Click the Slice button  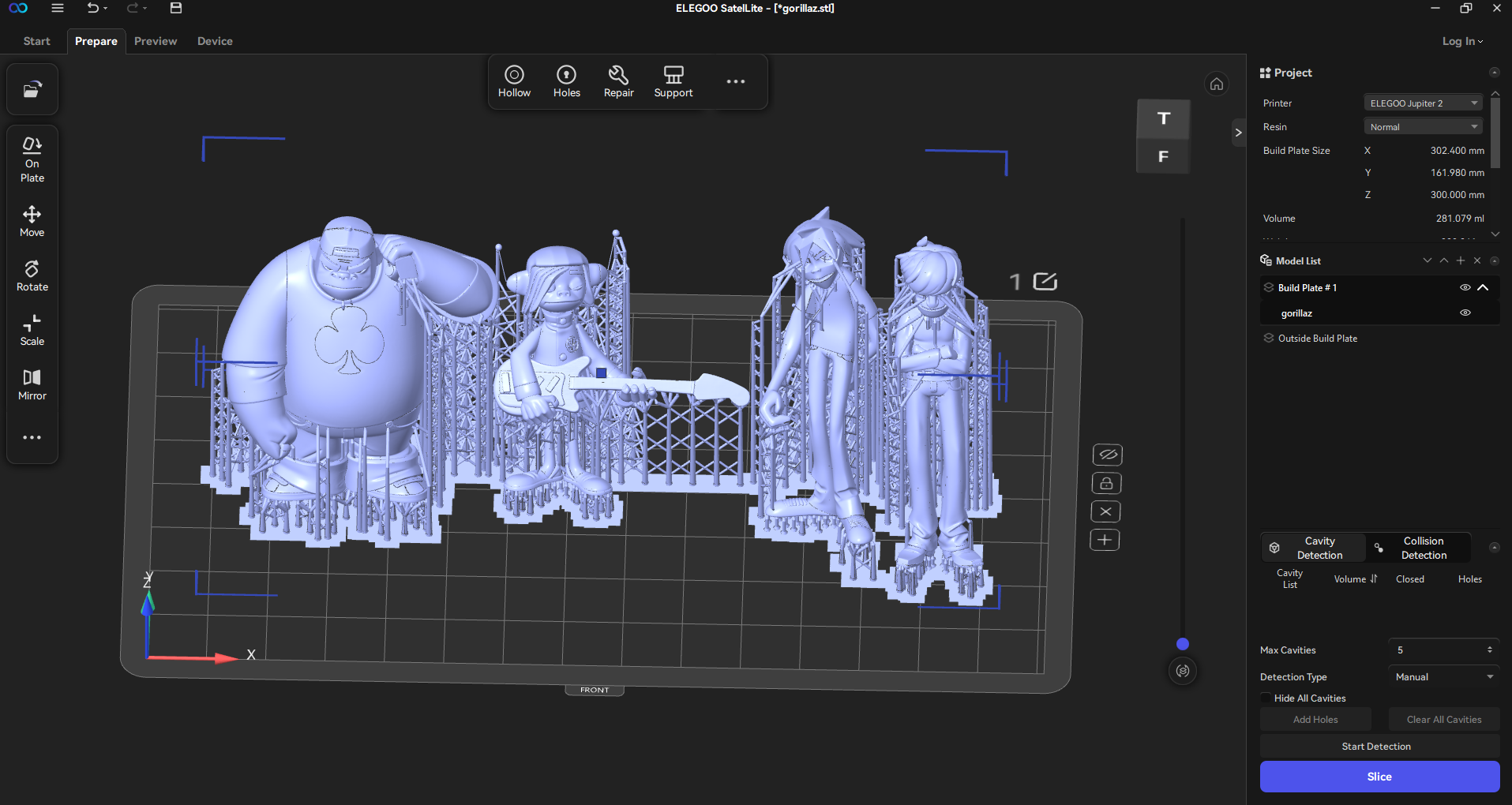pyautogui.click(x=1379, y=777)
